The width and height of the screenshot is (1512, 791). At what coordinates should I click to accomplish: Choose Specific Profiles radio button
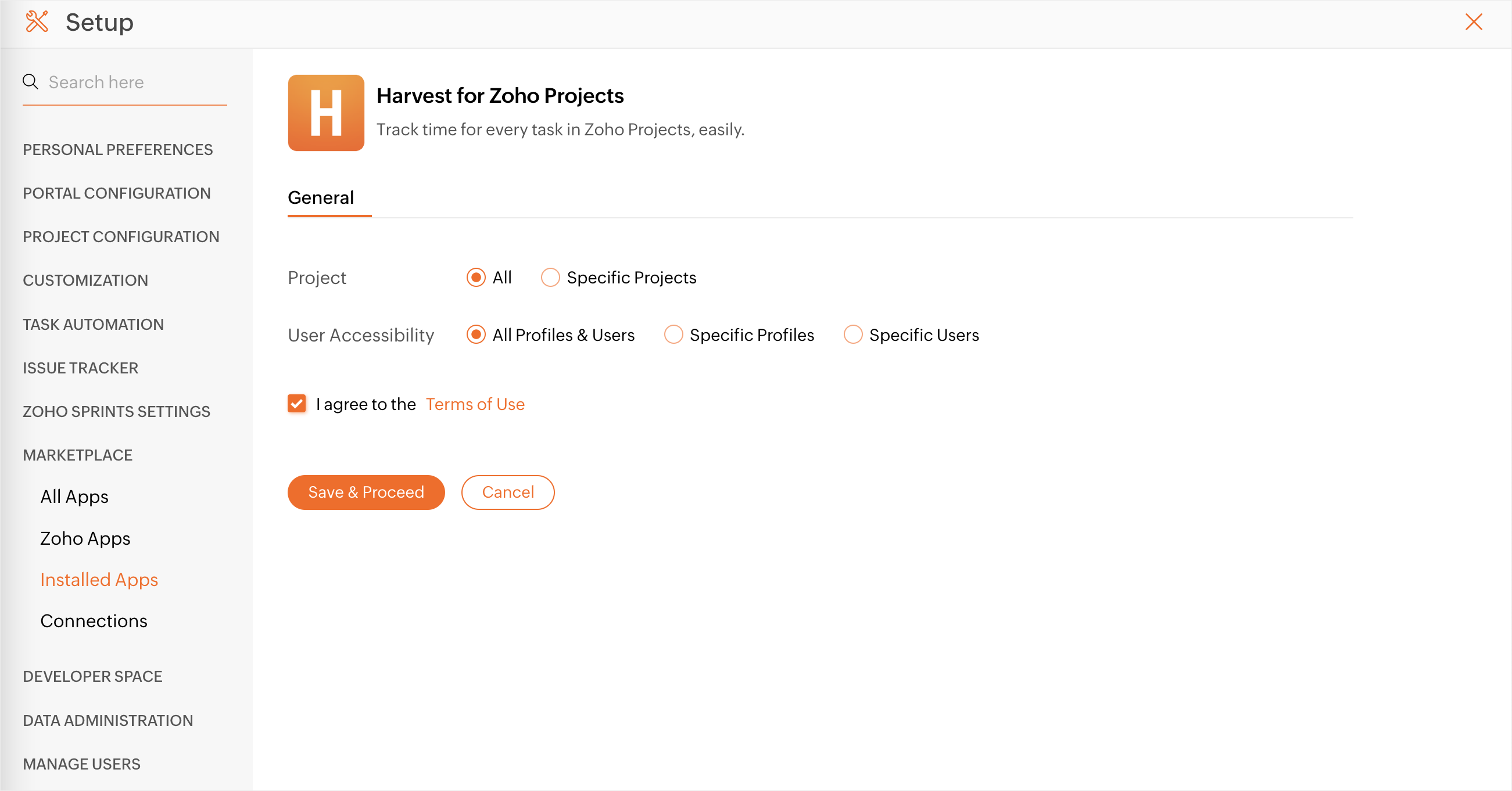click(x=673, y=335)
